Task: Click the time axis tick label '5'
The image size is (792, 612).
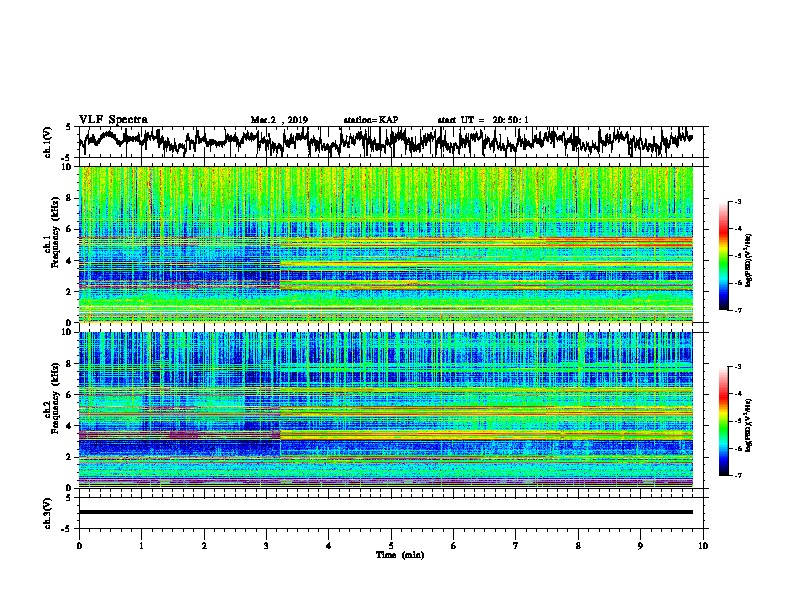Action: pyautogui.click(x=391, y=546)
